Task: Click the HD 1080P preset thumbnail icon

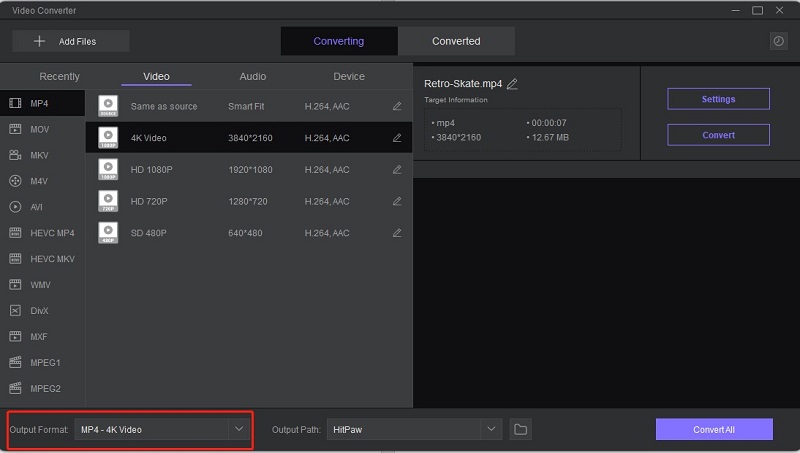Action: click(108, 169)
